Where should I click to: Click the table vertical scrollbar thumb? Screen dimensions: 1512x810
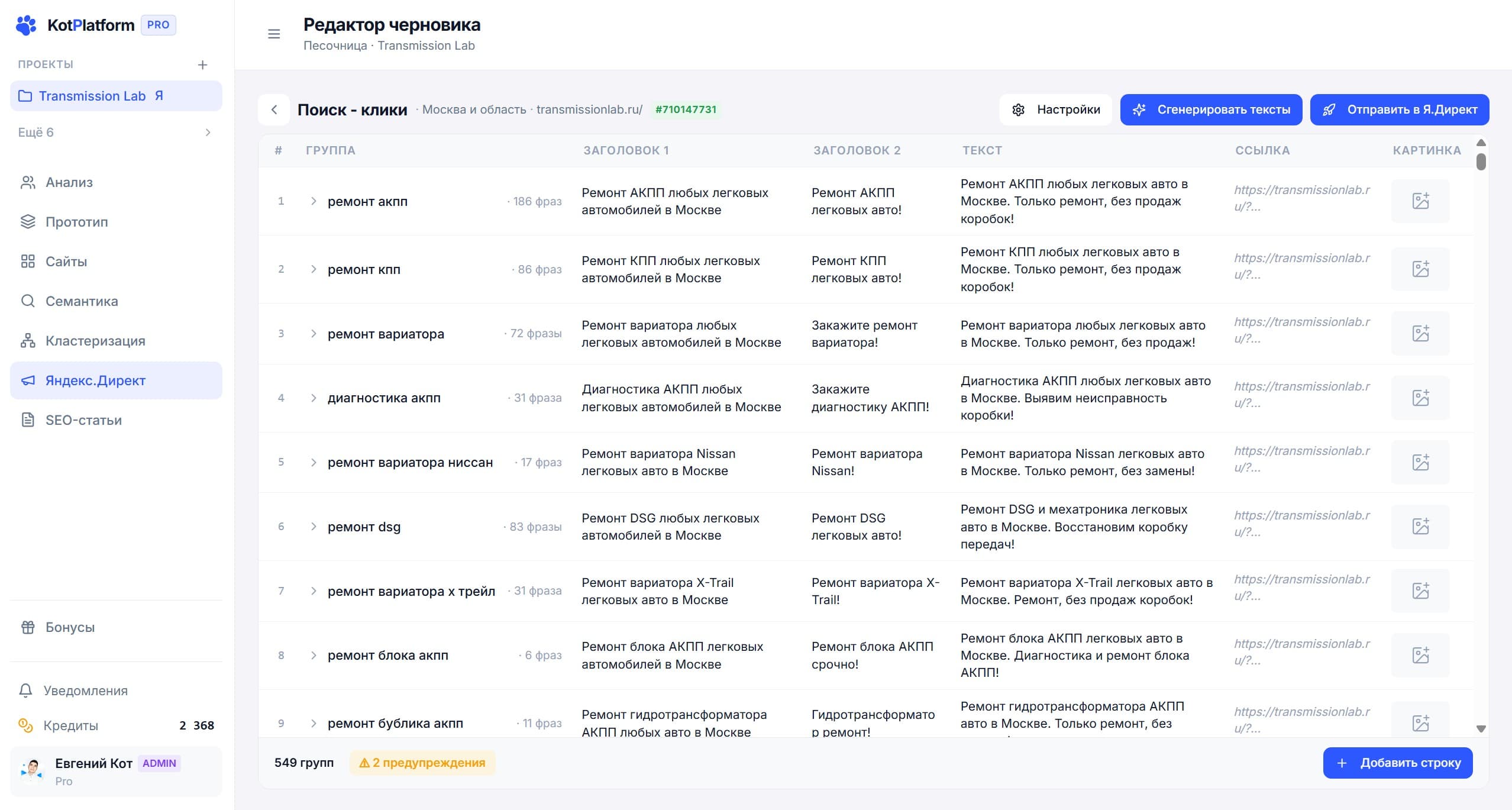1481,162
